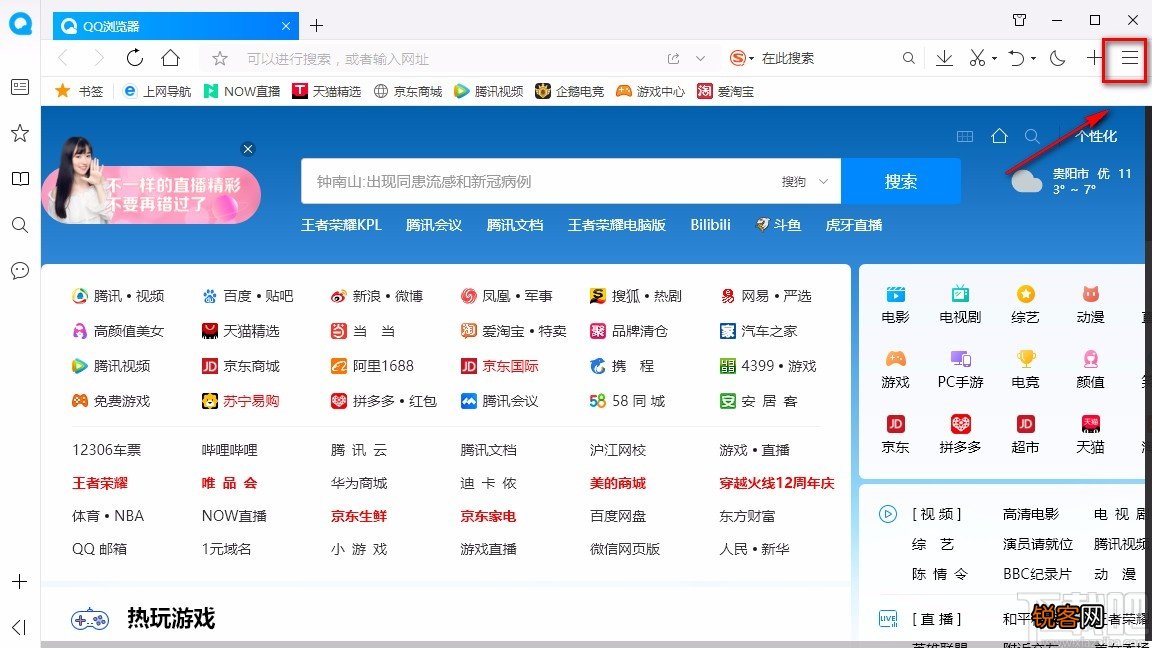Image resolution: width=1152 pixels, height=648 pixels.
Task: Collapse the left sidebar with the arrow icon
Action: click(20, 627)
